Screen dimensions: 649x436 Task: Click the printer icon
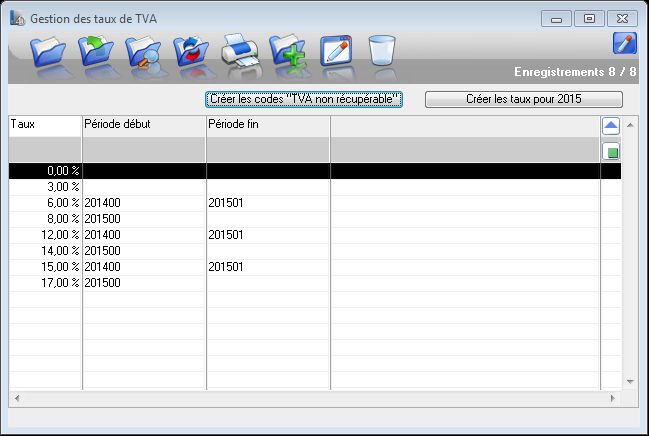click(240, 51)
